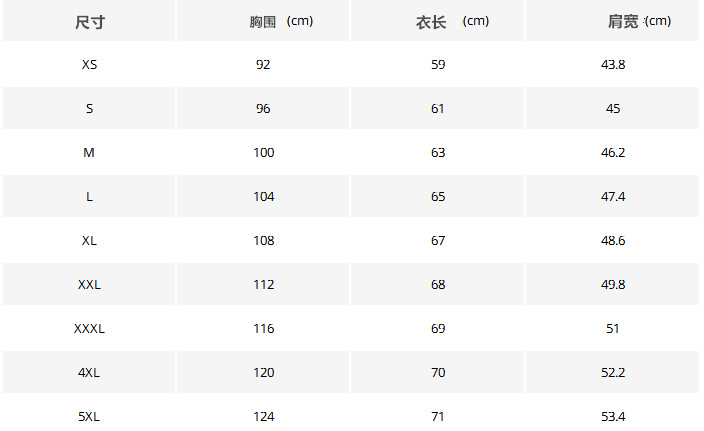Click chest value 124 in 5XL row
The height and width of the screenshot is (431, 704).
coord(263,416)
